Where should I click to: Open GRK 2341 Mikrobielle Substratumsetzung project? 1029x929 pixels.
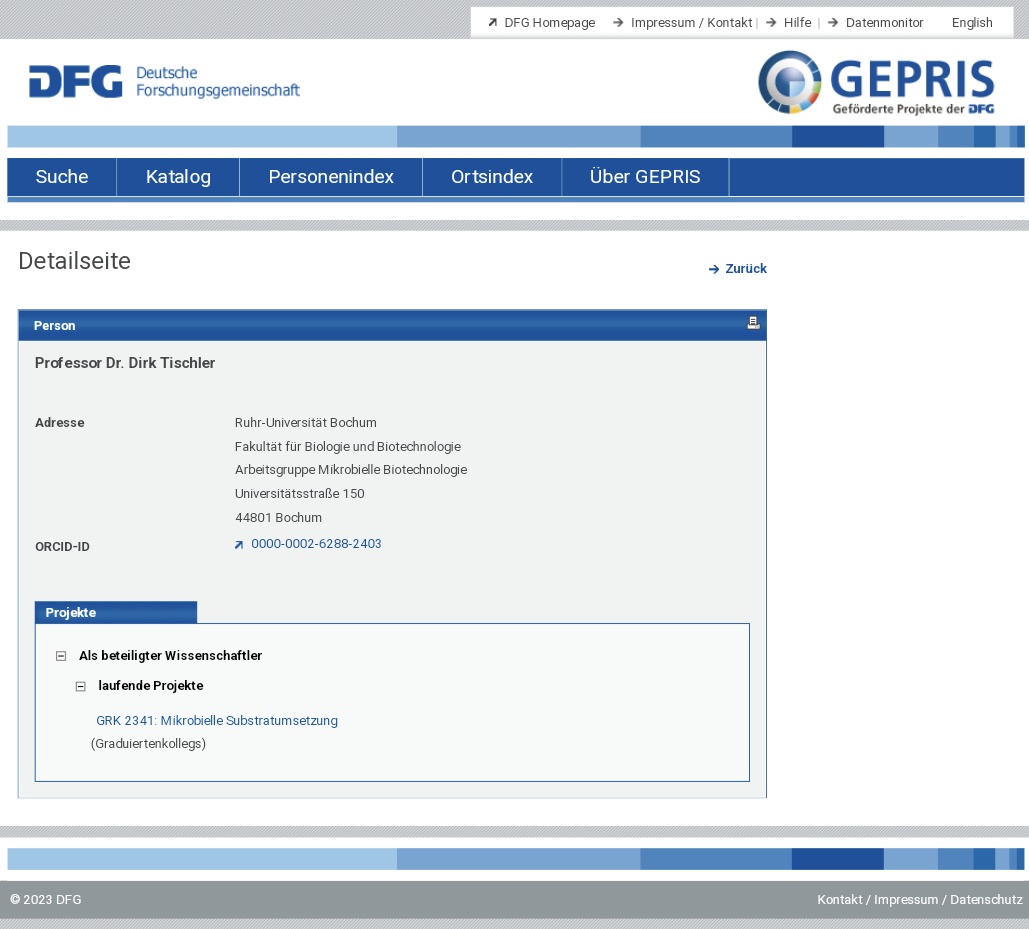click(217, 720)
